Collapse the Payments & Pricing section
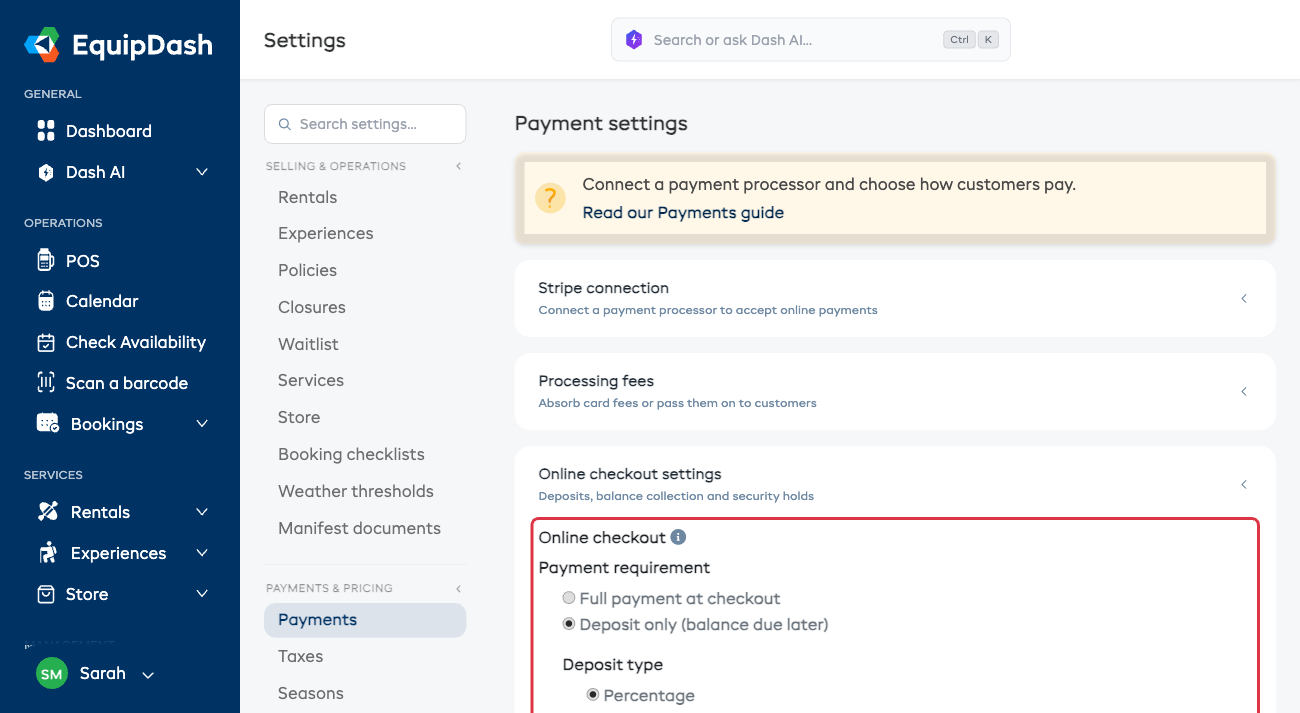Viewport: 1300px width, 713px height. [459, 588]
